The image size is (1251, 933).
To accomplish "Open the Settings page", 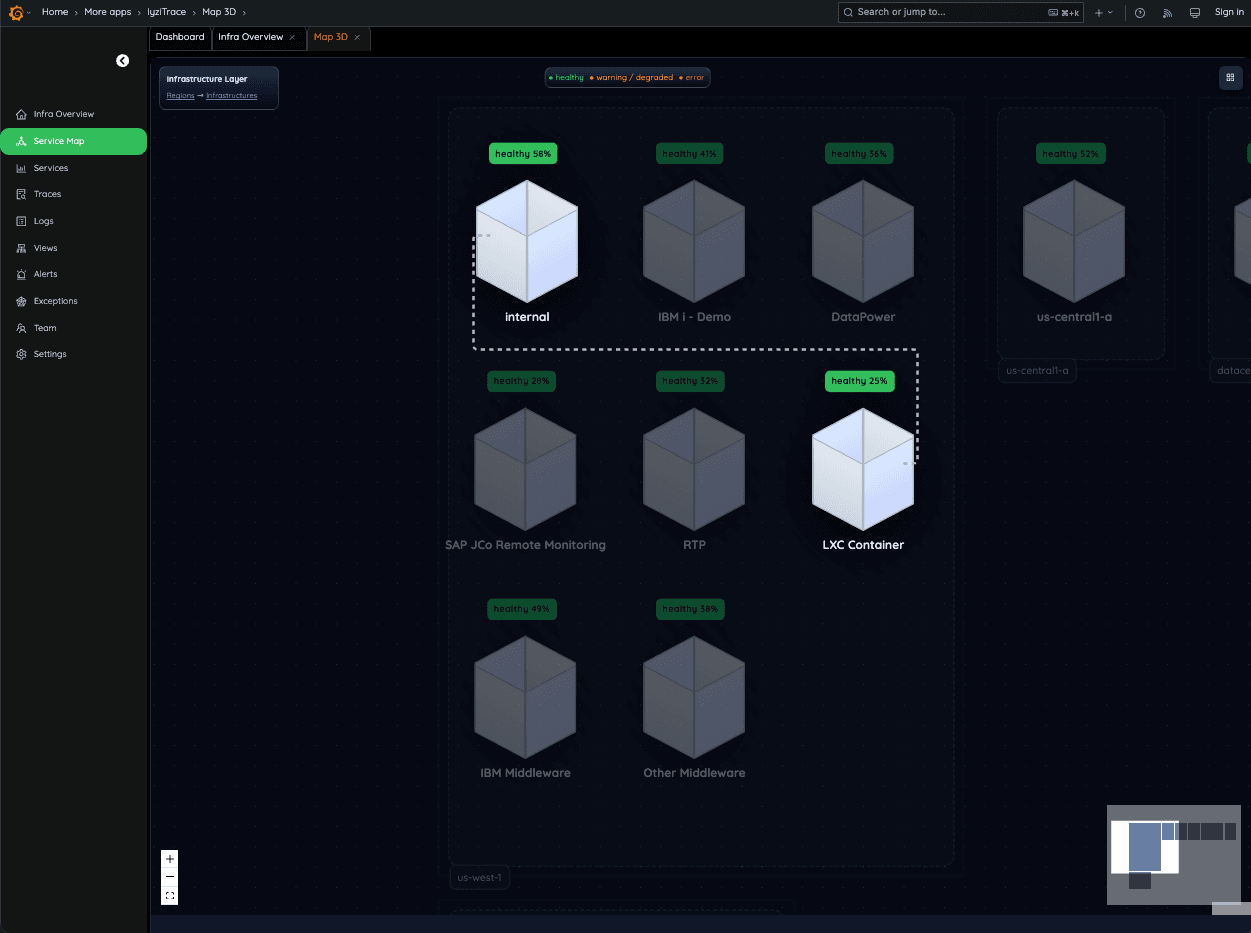I will pyautogui.click(x=49, y=354).
